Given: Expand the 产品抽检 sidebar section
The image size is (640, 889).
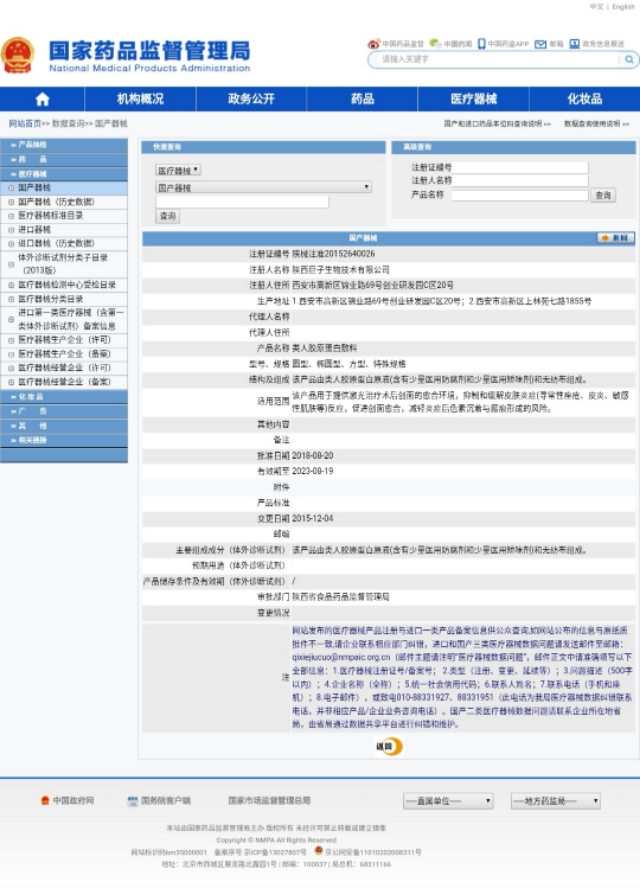Looking at the screenshot, I should (x=63, y=145).
